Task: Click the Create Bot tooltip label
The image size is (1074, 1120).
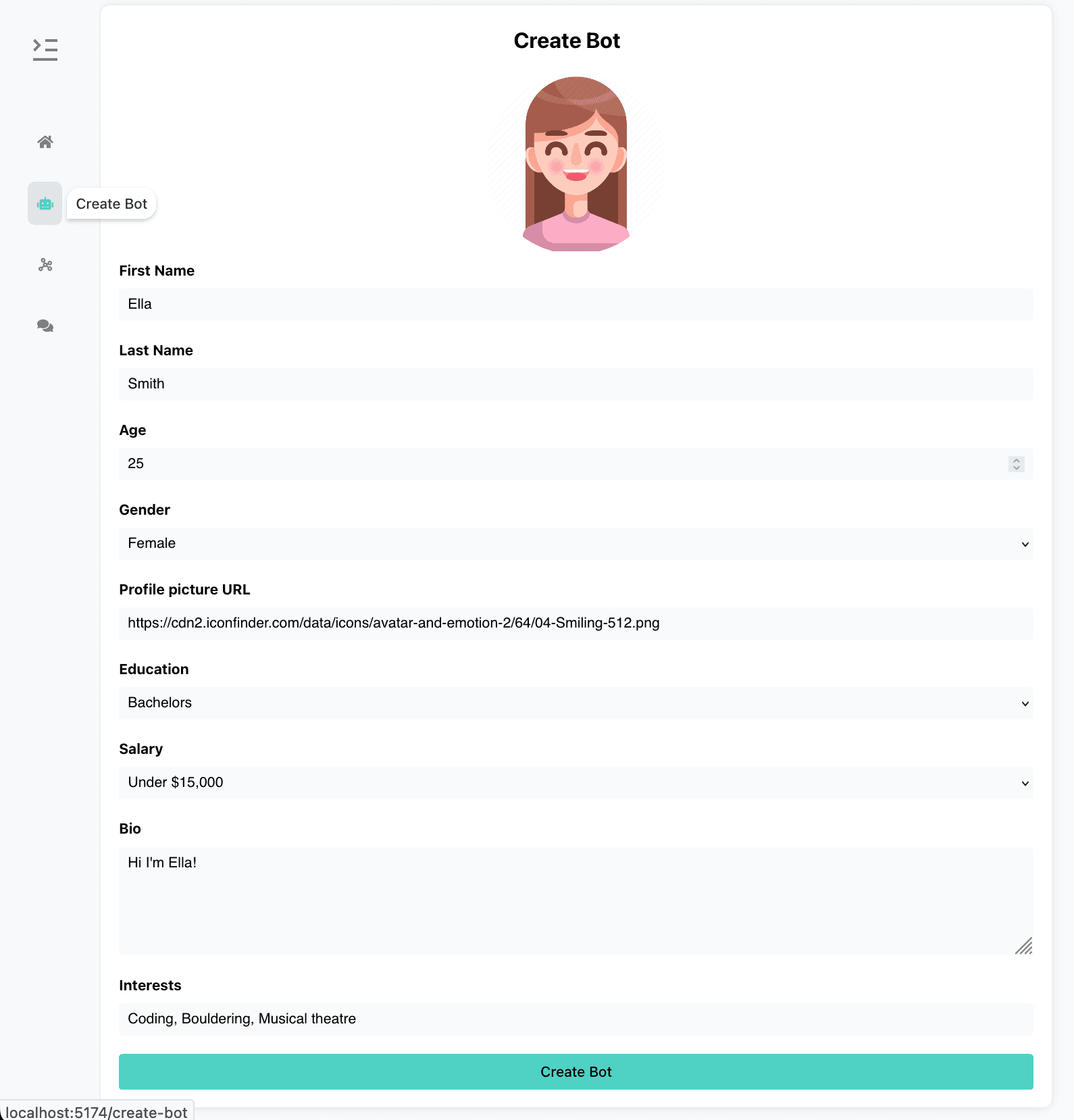Action: point(111,204)
